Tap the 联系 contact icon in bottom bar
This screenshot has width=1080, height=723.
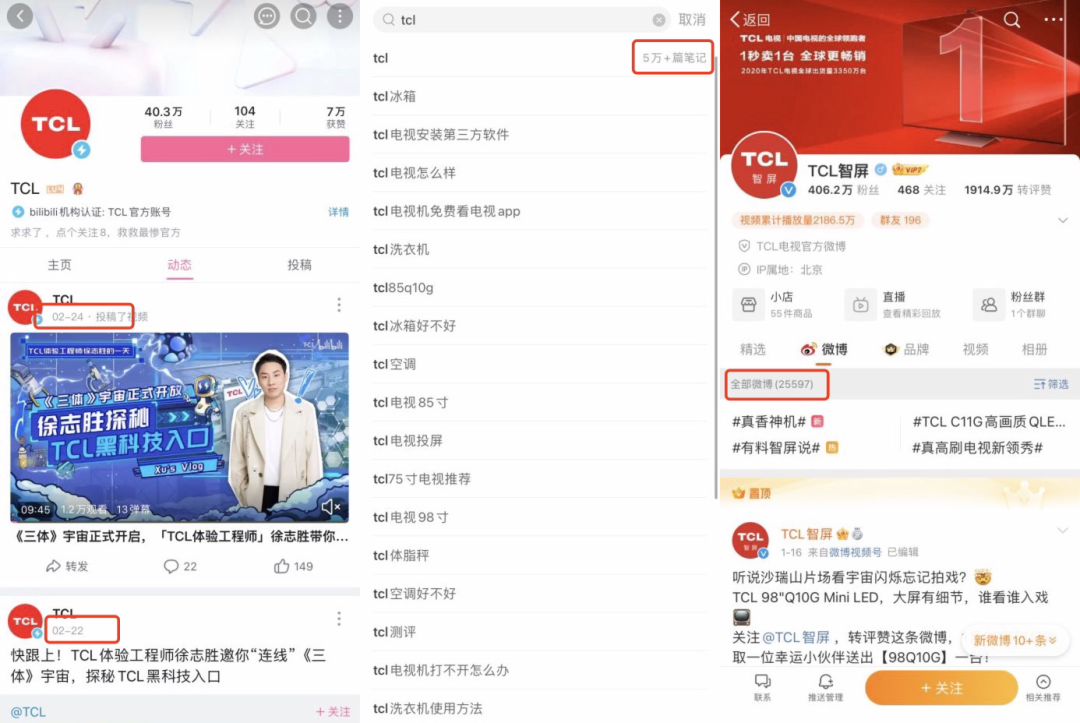[x=762, y=687]
